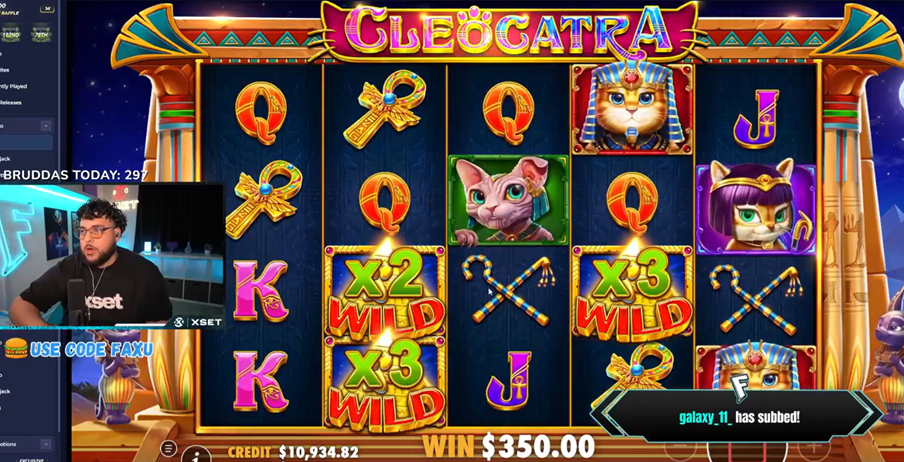Open the slot hamburger menu icon
The width and height of the screenshot is (904, 462).
tap(168, 448)
